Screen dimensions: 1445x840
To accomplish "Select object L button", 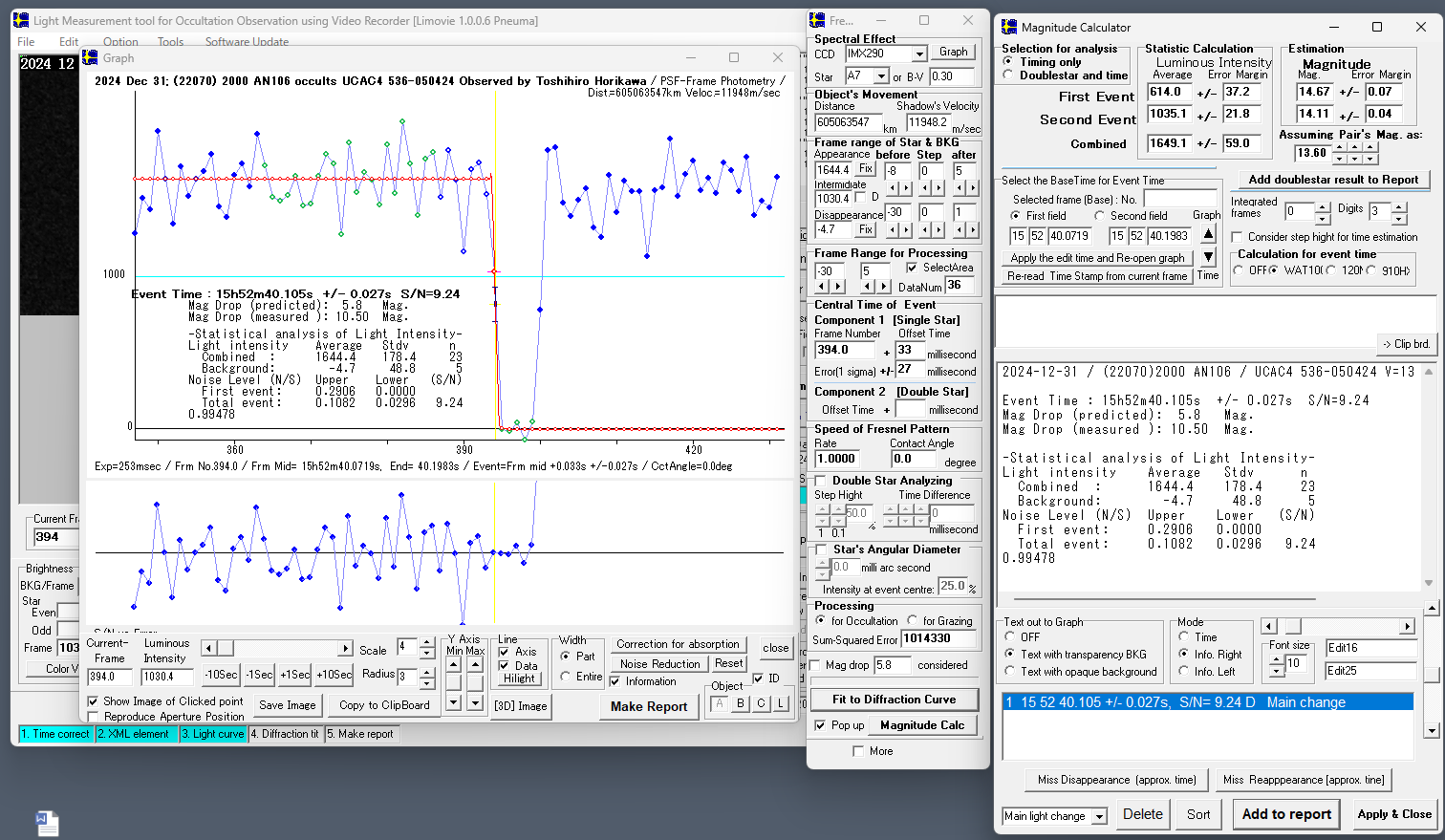I will tap(781, 704).
